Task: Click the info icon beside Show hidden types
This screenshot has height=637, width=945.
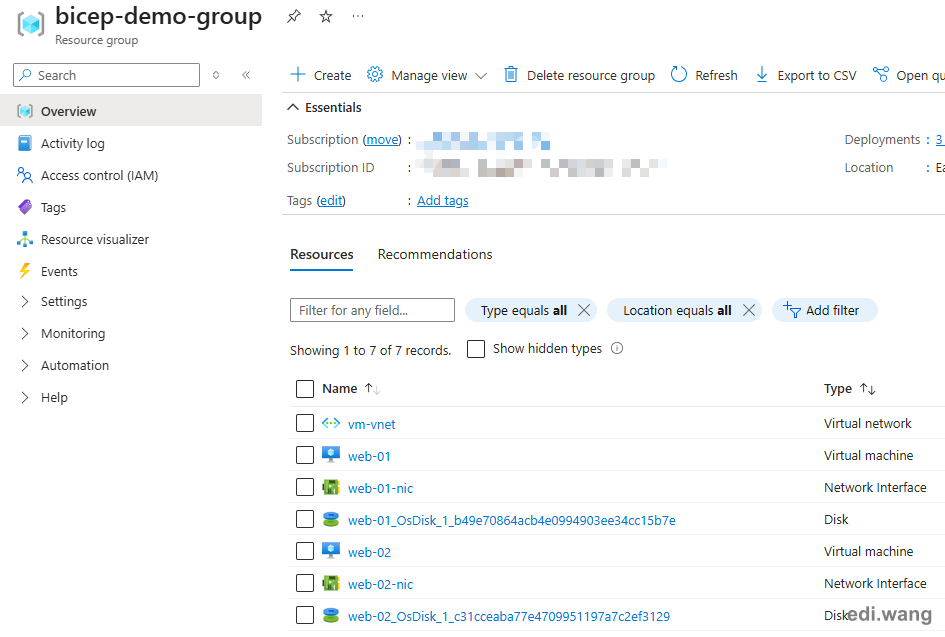Action: coord(617,348)
